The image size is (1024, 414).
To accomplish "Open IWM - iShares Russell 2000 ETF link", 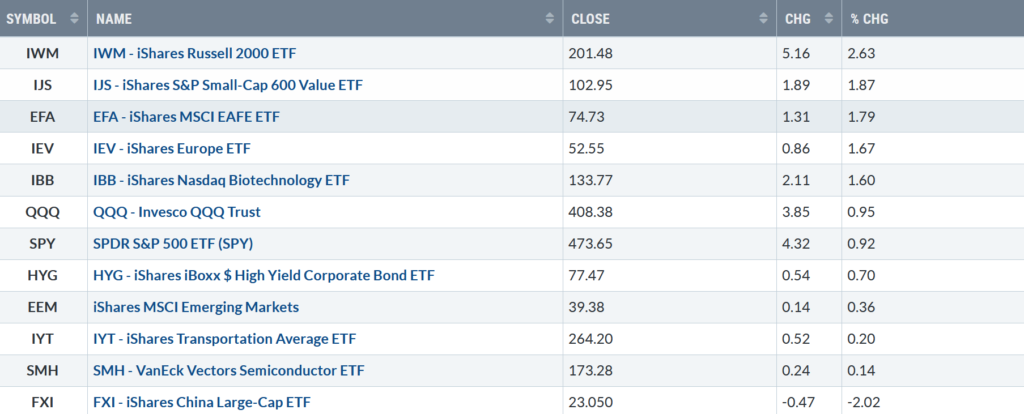I will (196, 53).
